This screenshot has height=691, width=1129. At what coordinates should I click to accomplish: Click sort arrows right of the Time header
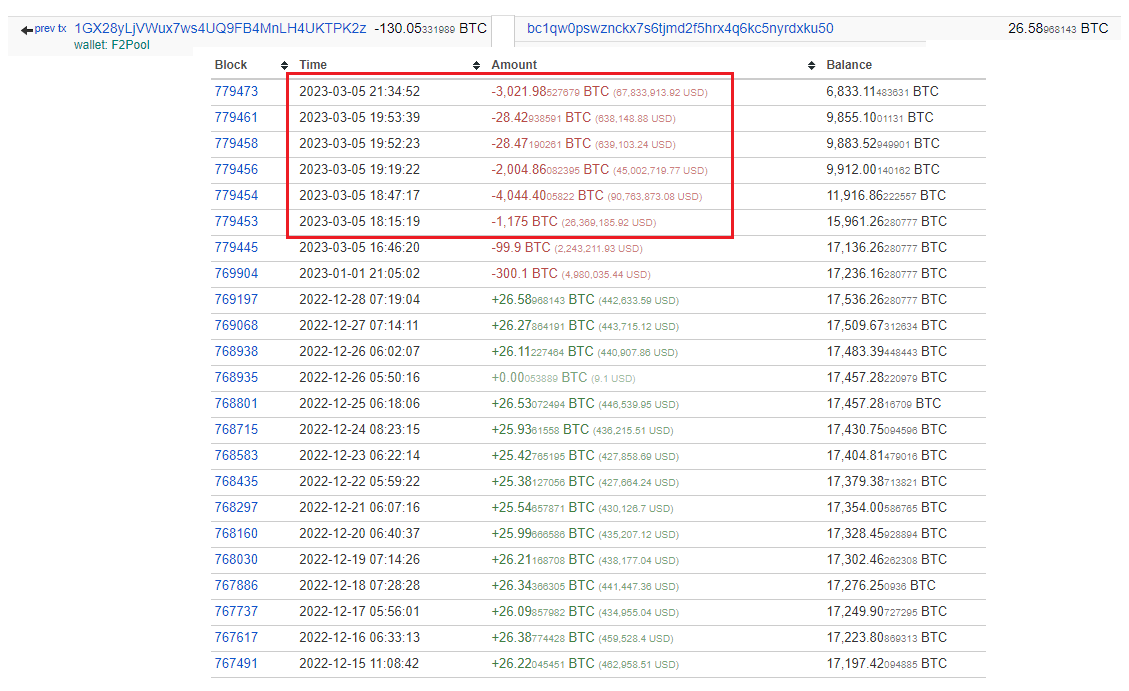tap(476, 65)
